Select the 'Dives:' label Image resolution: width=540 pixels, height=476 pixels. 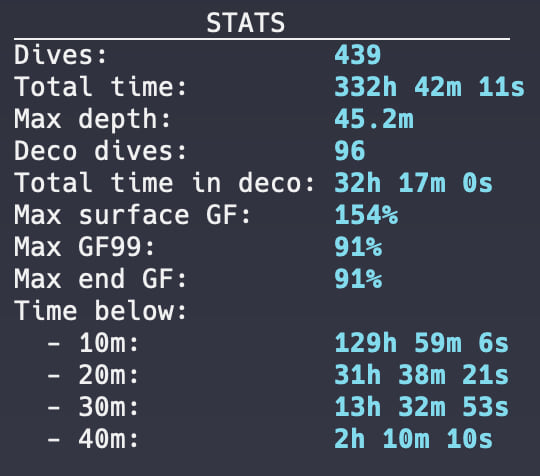click(60, 55)
